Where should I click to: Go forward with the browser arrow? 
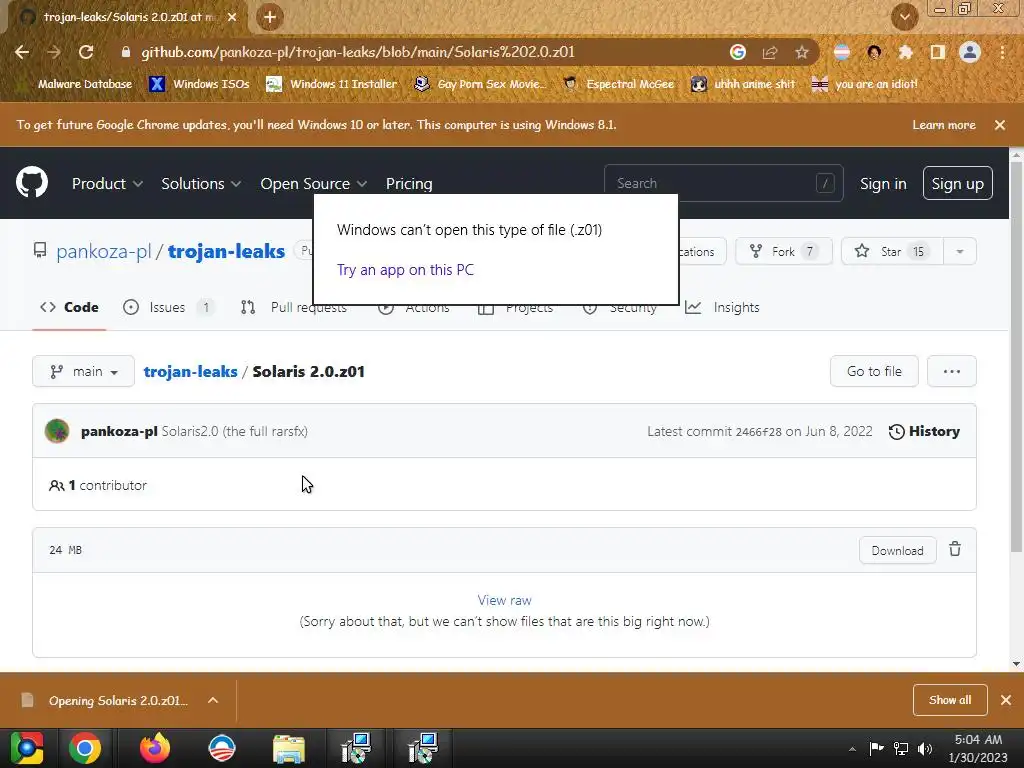54,52
